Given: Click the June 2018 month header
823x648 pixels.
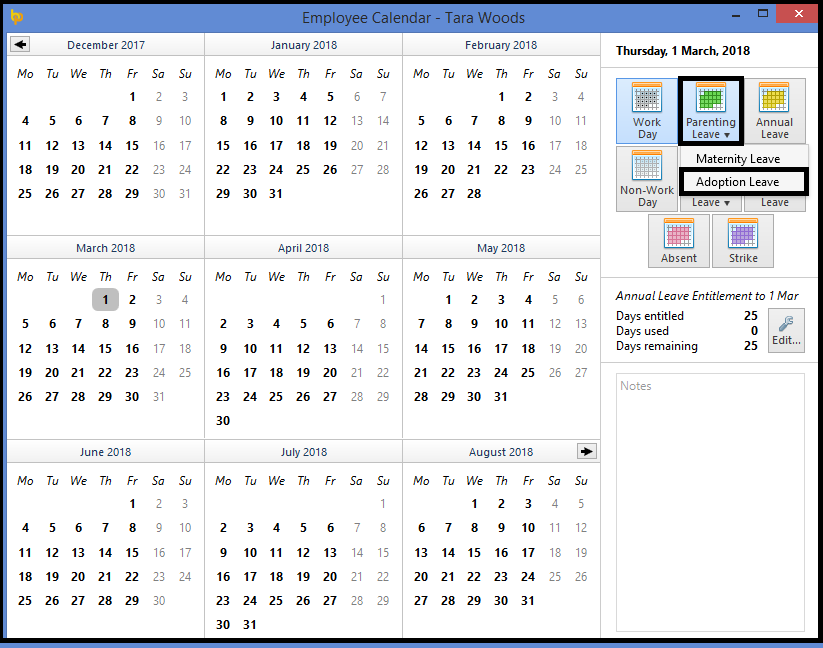Looking at the screenshot, I should [105, 452].
